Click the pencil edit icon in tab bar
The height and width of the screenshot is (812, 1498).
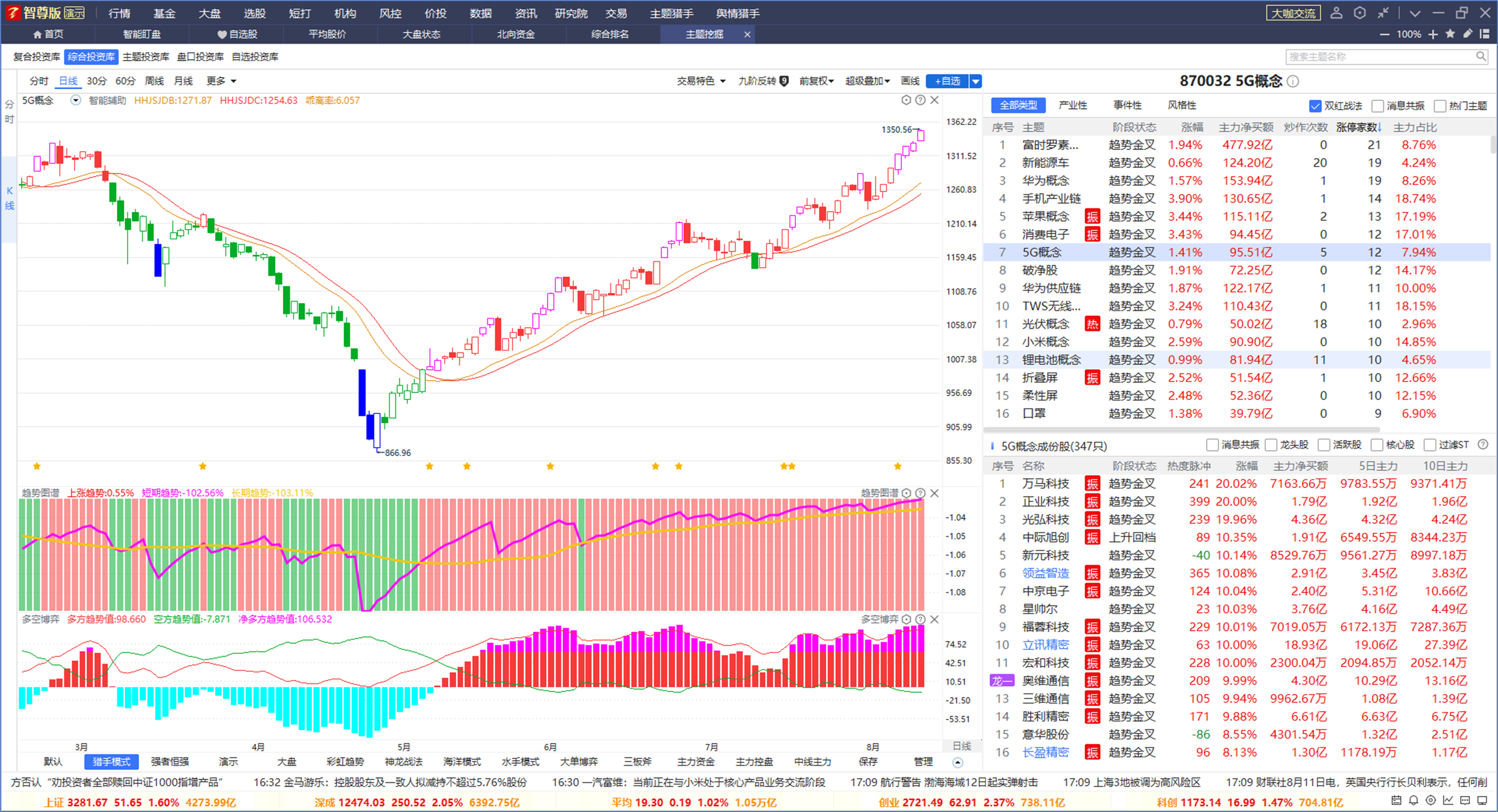point(1468,34)
